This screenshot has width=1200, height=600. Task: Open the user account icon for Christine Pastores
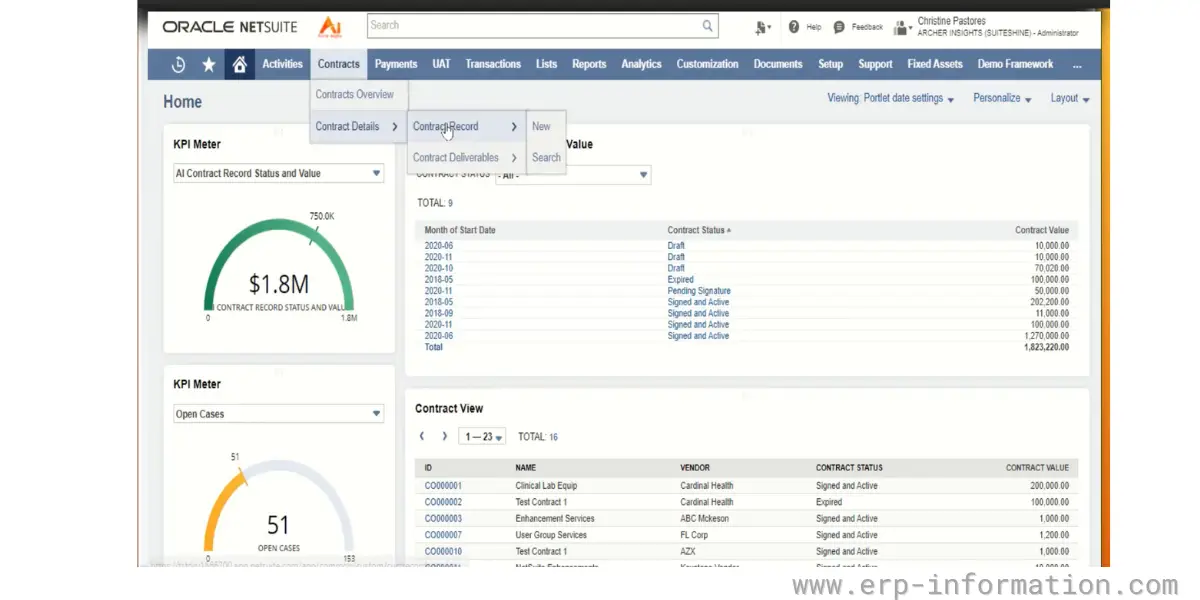(x=901, y=27)
